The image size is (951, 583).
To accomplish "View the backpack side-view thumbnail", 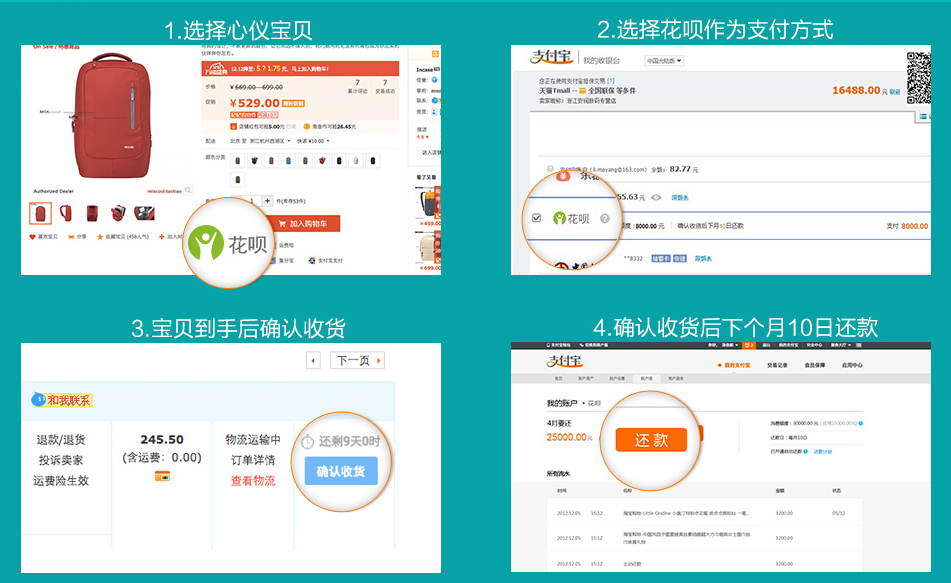I will [x=66, y=214].
